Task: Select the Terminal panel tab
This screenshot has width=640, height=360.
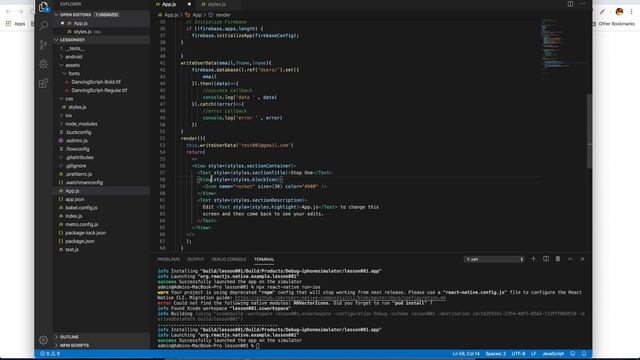Action: click(x=264, y=259)
